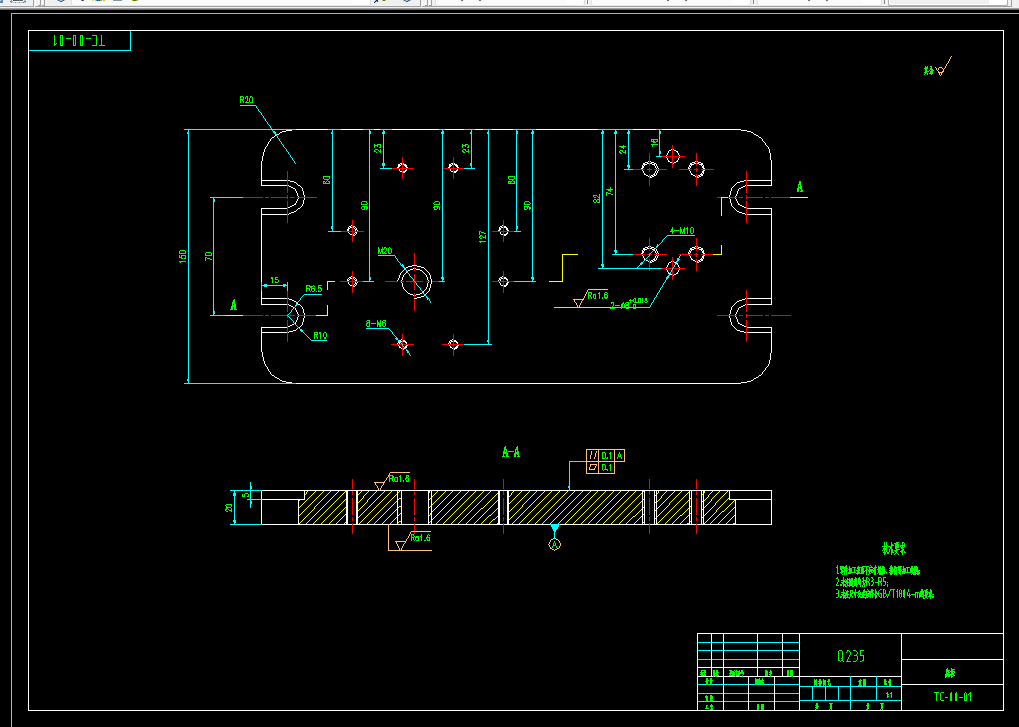Click the GB/T1804-m technical note line
The image size is (1019, 727).
pyautogui.click(x=884, y=594)
